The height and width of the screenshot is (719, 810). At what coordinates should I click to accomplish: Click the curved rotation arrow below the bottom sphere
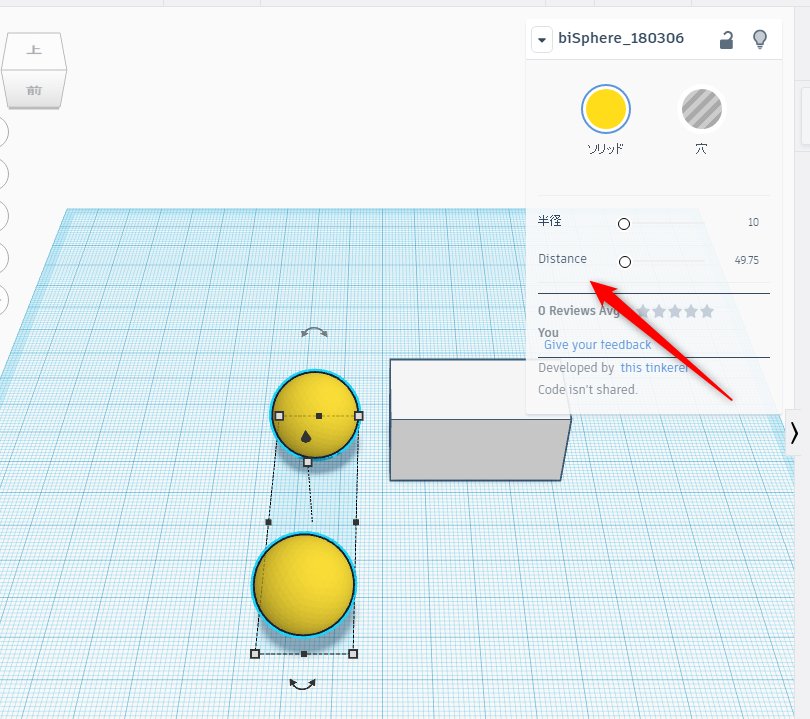click(303, 682)
